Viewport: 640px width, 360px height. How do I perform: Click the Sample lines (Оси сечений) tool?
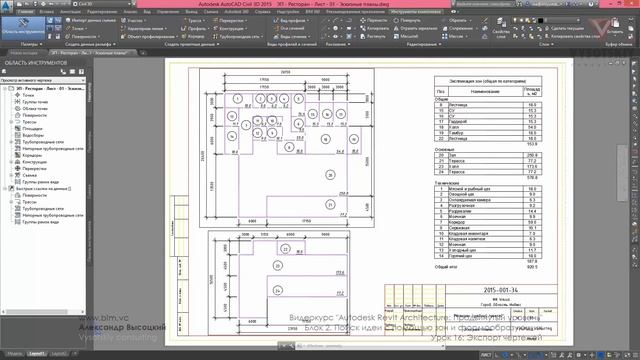click(289, 29)
